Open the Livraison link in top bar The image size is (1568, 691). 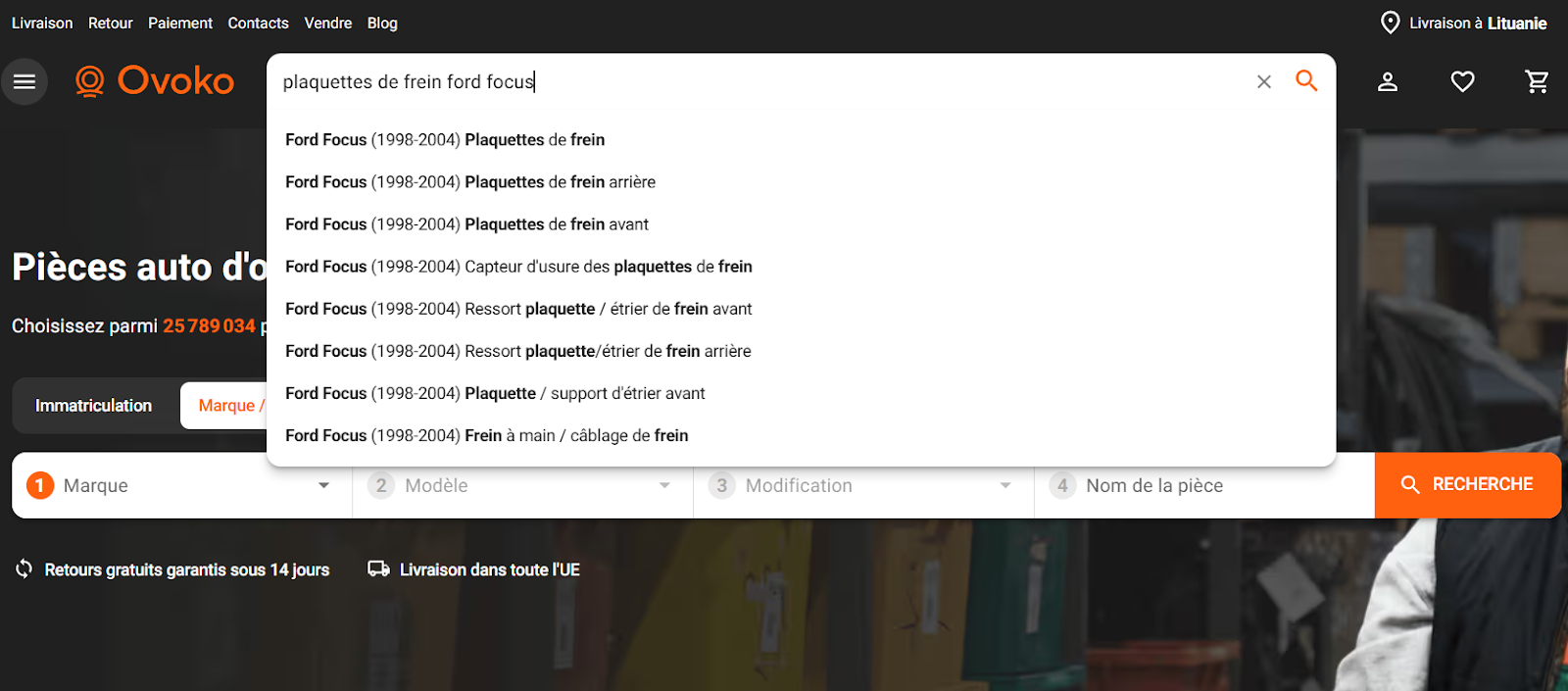pos(42,23)
